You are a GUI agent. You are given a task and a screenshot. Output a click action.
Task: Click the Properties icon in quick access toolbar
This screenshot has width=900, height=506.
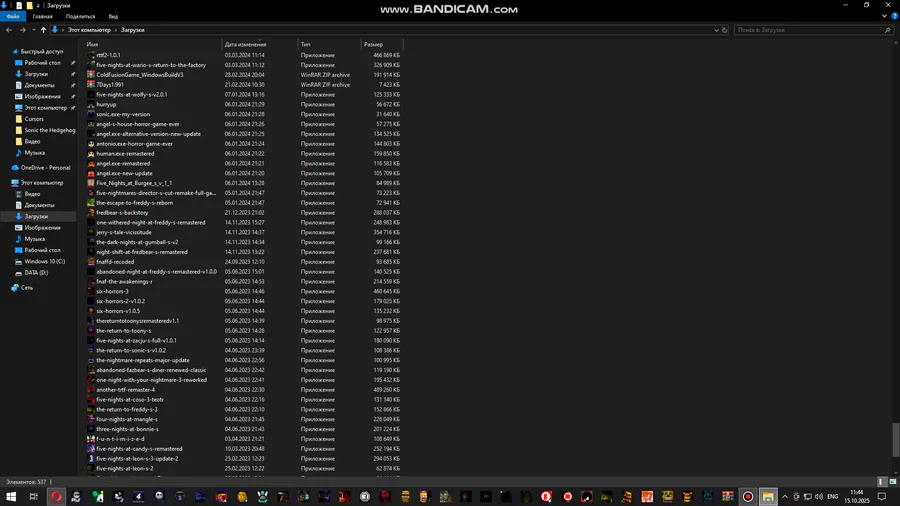click(18, 5)
